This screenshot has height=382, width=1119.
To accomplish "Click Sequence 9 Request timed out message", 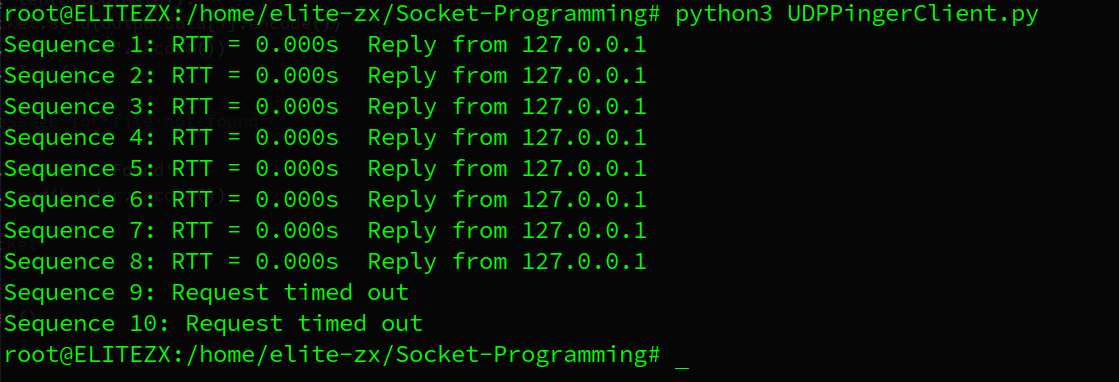I will [290, 293].
